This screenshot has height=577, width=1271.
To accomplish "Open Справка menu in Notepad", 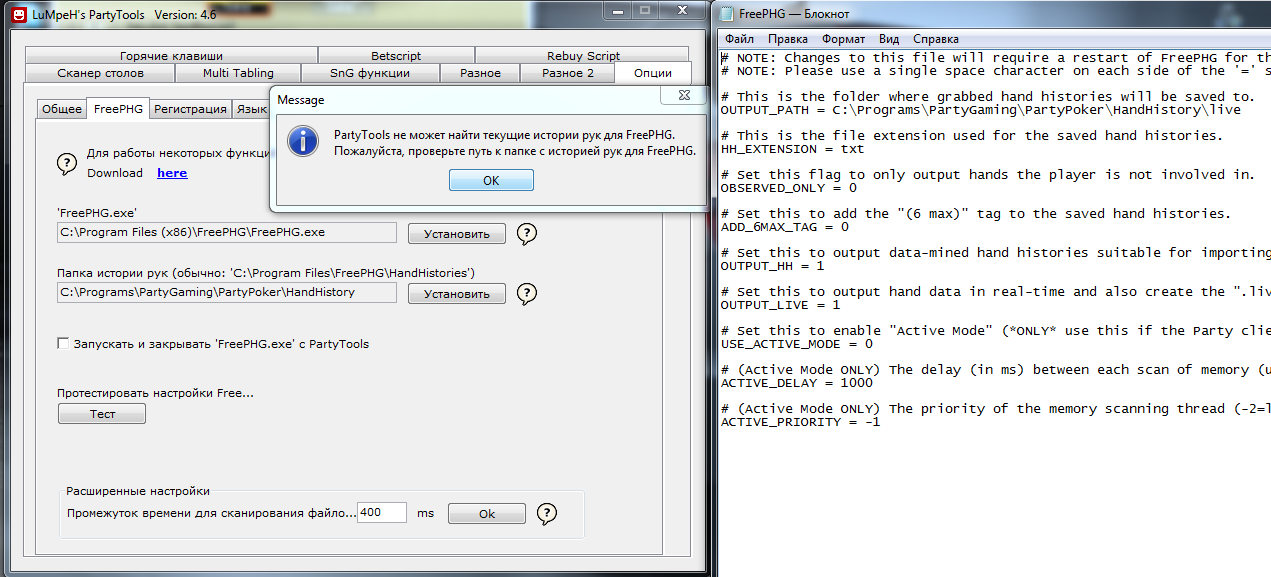I will pyautogui.click(x=936, y=39).
